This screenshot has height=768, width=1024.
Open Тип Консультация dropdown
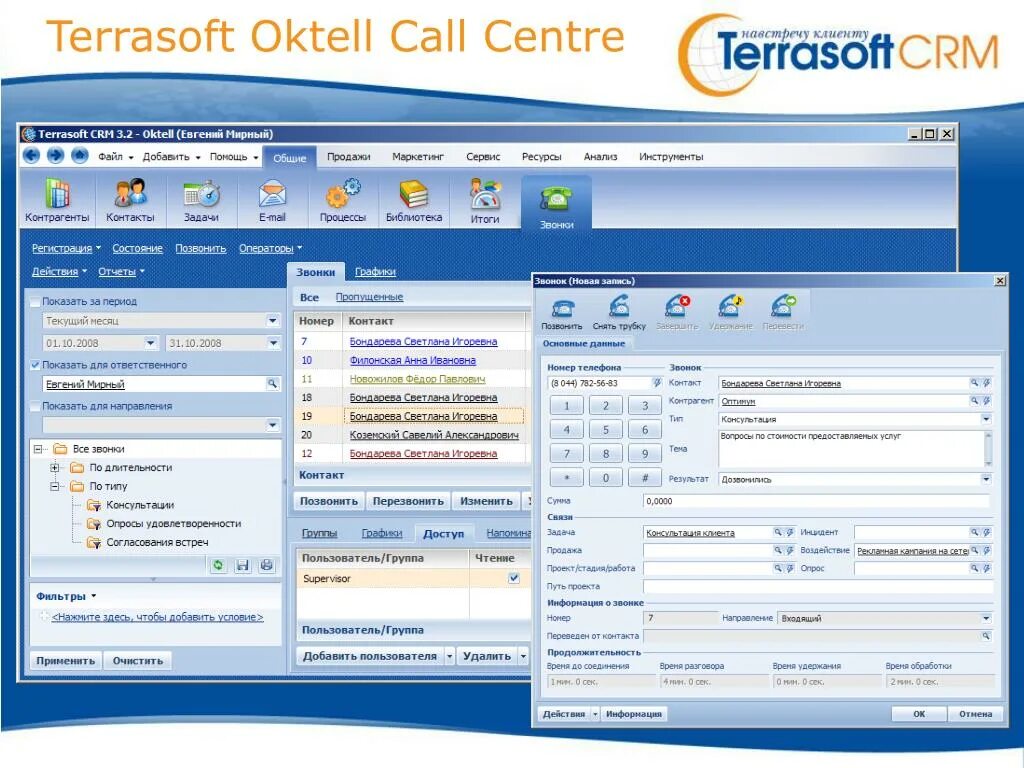coord(985,419)
